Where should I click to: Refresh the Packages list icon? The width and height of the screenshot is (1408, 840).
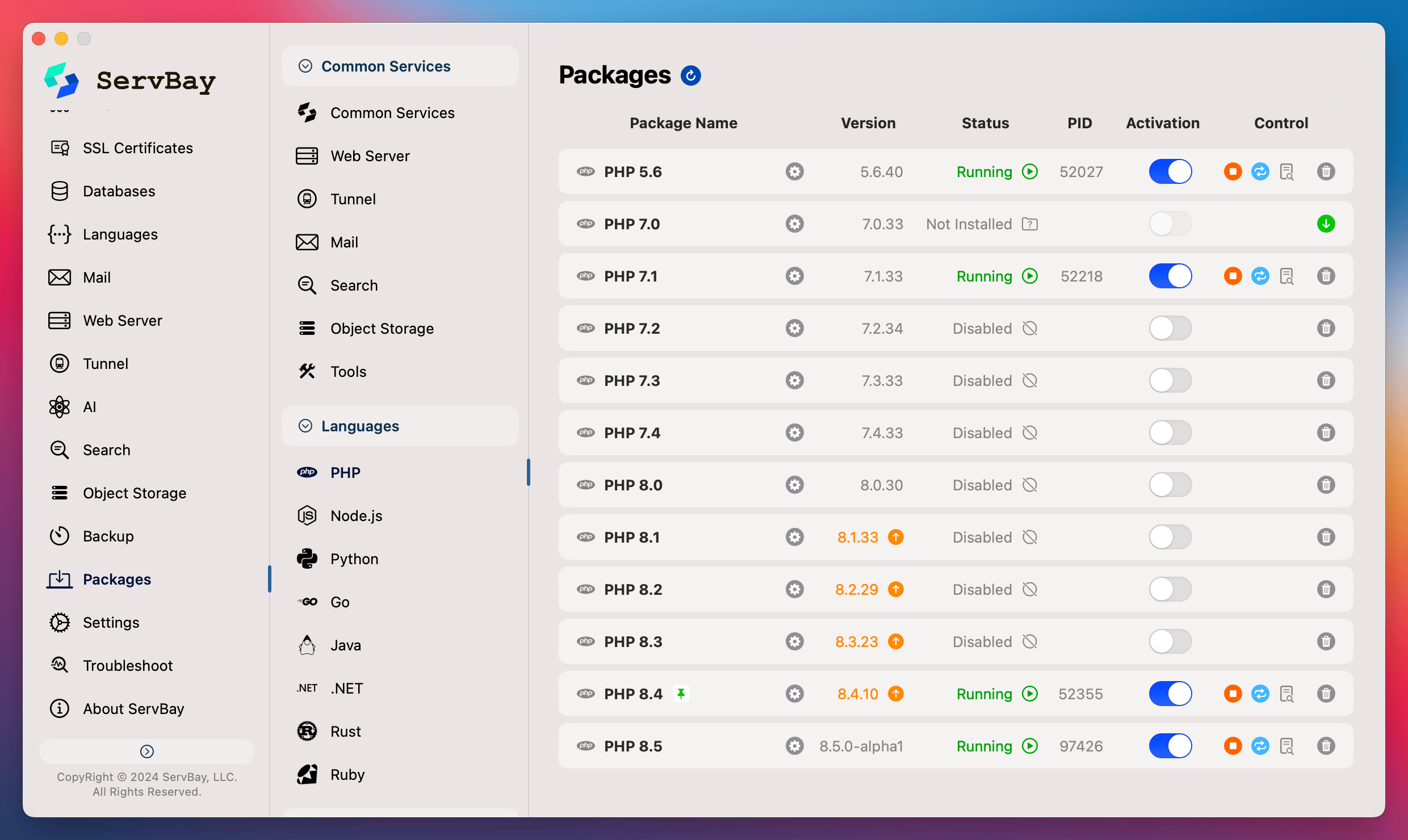pyautogui.click(x=690, y=75)
